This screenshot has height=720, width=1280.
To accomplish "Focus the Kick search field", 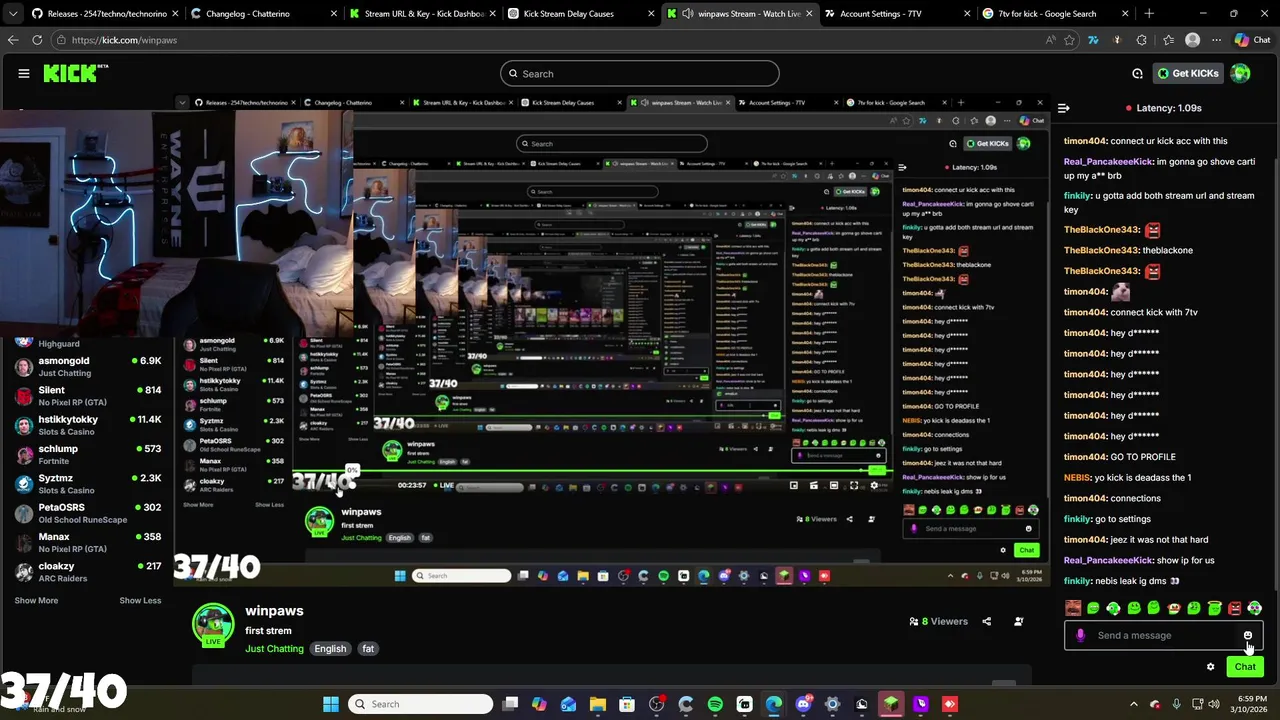I will [x=640, y=73].
